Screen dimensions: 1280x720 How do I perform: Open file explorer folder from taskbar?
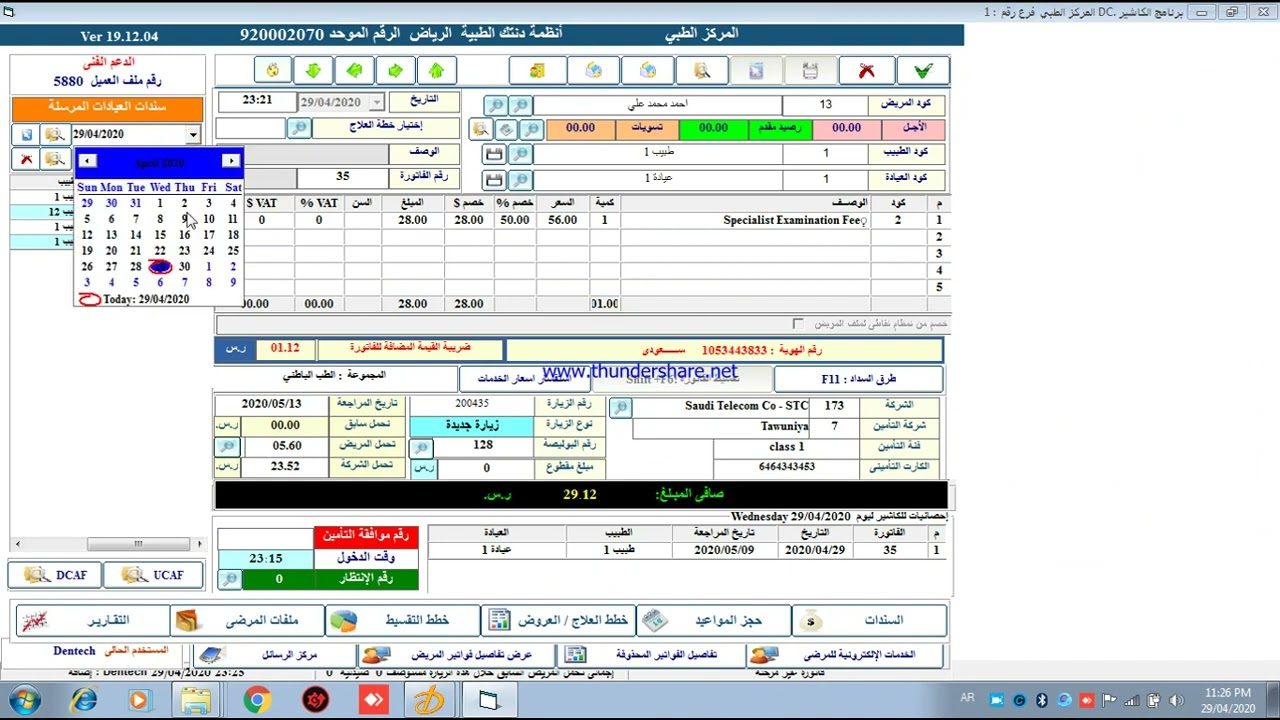197,700
